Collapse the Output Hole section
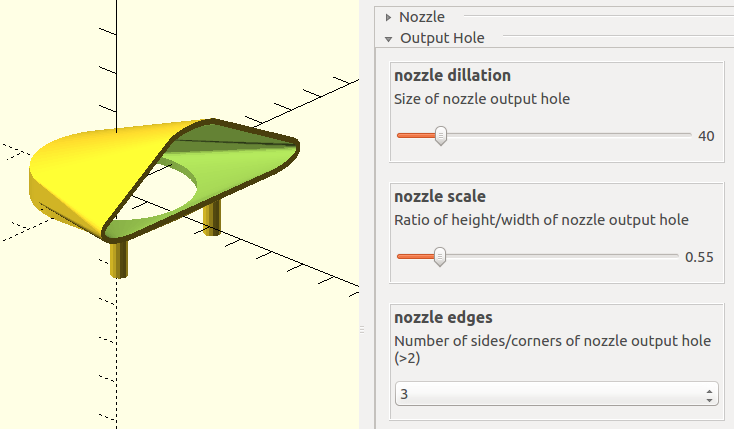The height and width of the screenshot is (429, 734). click(x=389, y=39)
